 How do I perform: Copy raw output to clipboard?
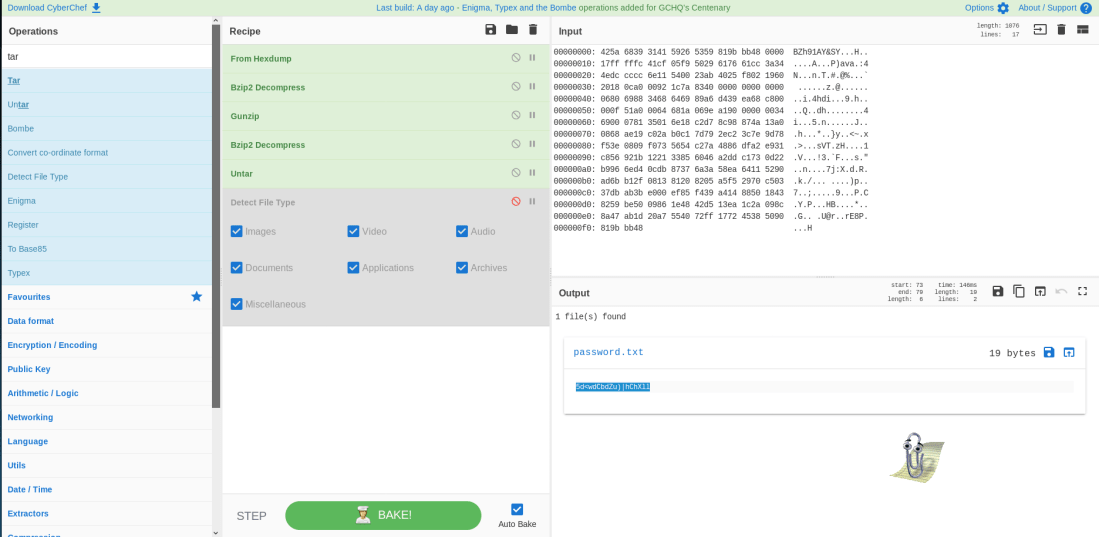(x=1019, y=291)
